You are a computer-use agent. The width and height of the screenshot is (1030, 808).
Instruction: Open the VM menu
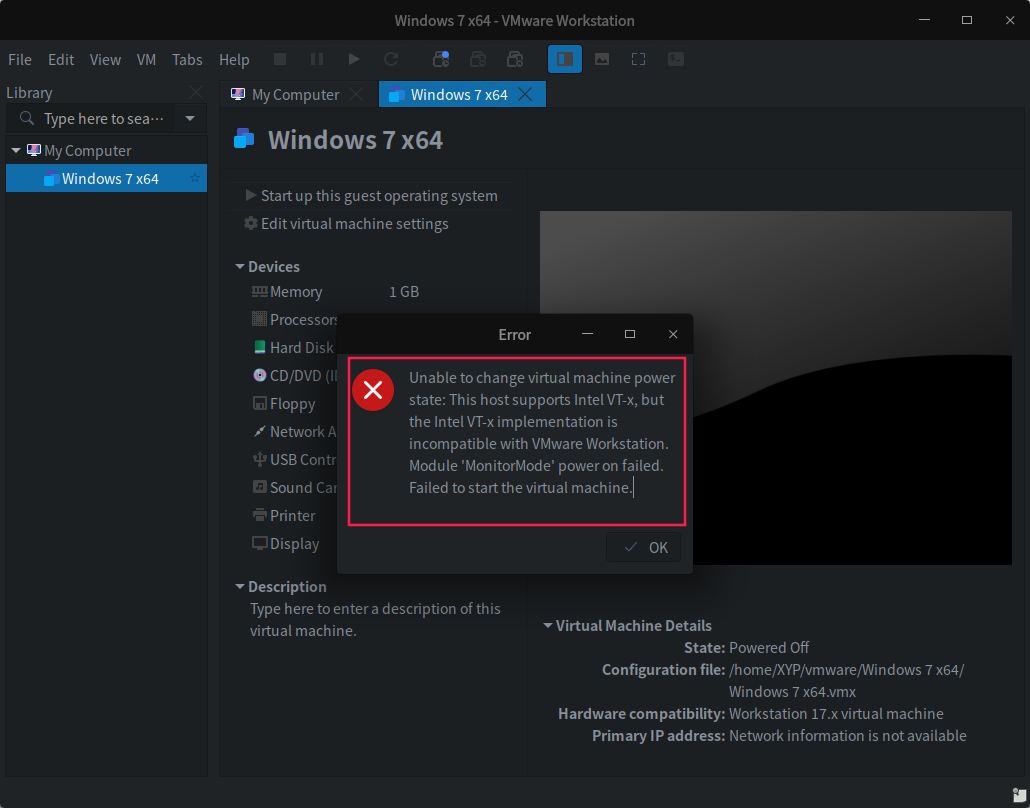[x=146, y=59]
